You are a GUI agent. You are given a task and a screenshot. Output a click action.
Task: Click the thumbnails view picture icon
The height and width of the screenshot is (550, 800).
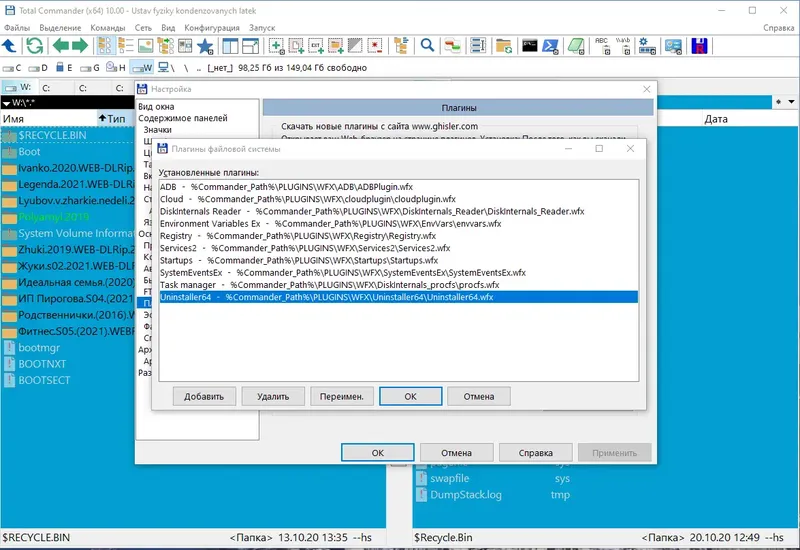coord(145,46)
